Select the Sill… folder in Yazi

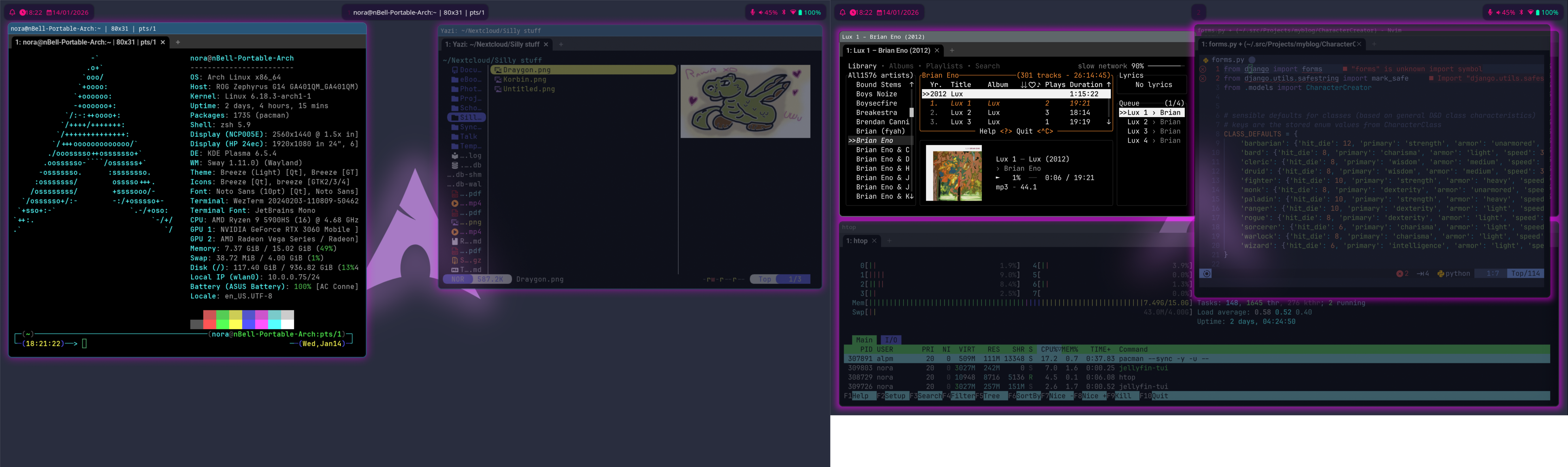click(466, 118)
